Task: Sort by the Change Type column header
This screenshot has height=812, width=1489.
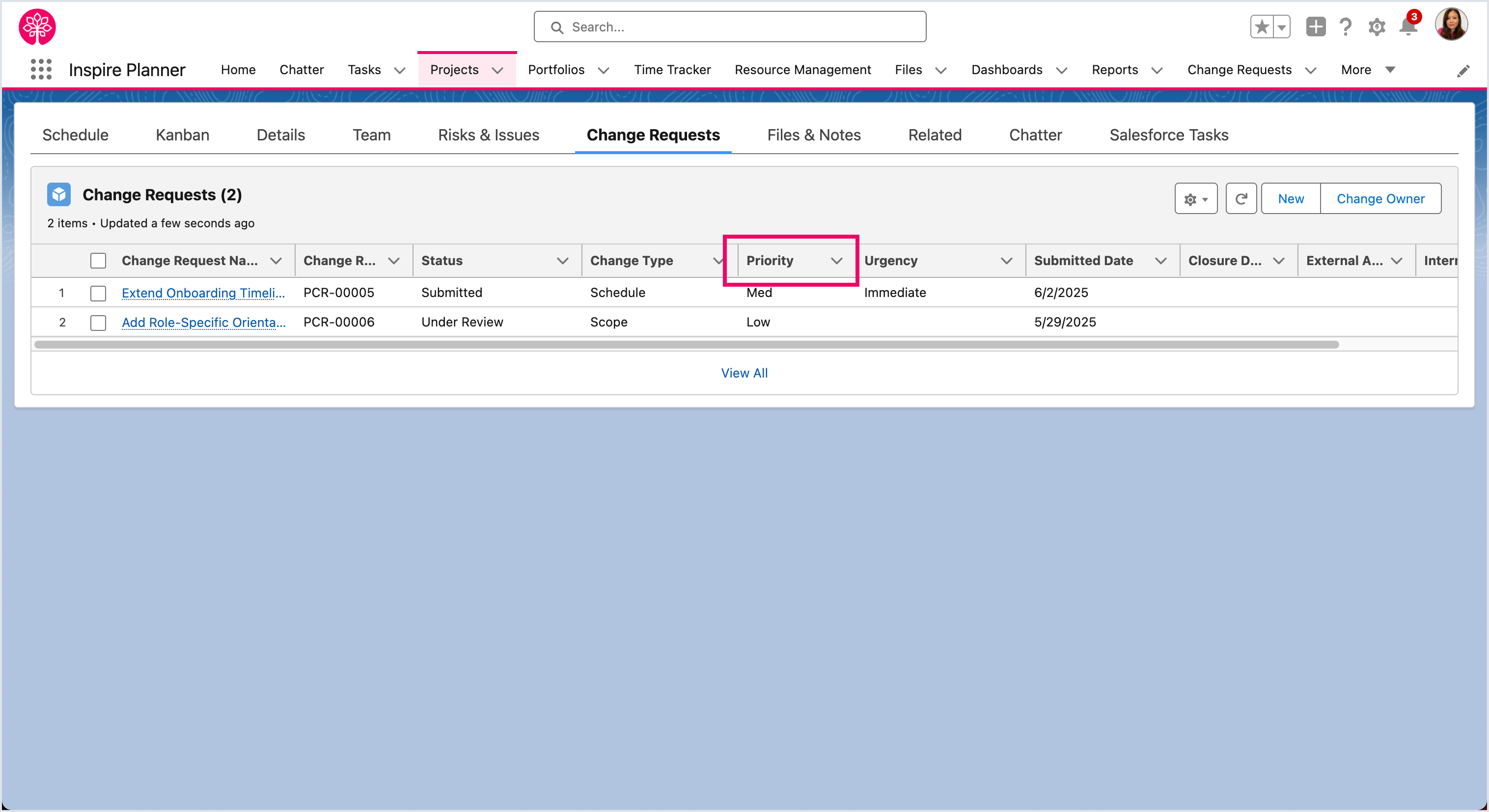Action: (x=631, y=261)
